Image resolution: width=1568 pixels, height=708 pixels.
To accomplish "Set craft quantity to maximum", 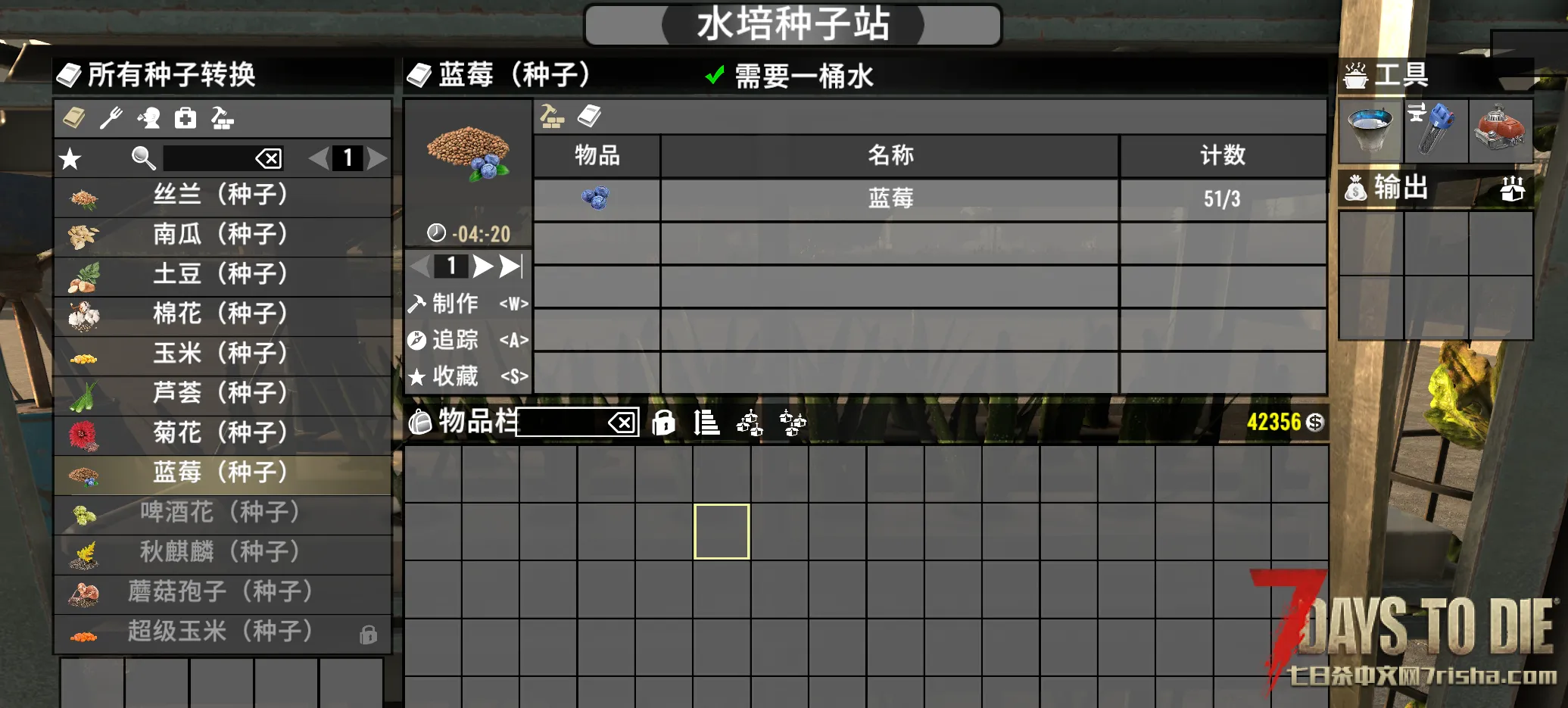I will click(x=511, y=266).
